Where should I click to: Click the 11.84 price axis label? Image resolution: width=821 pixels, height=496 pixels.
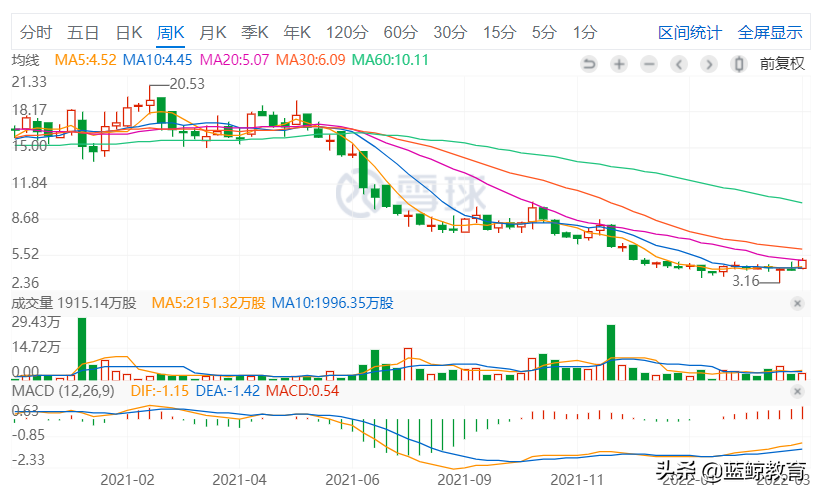pyautogui.click(x=29, y=183)
